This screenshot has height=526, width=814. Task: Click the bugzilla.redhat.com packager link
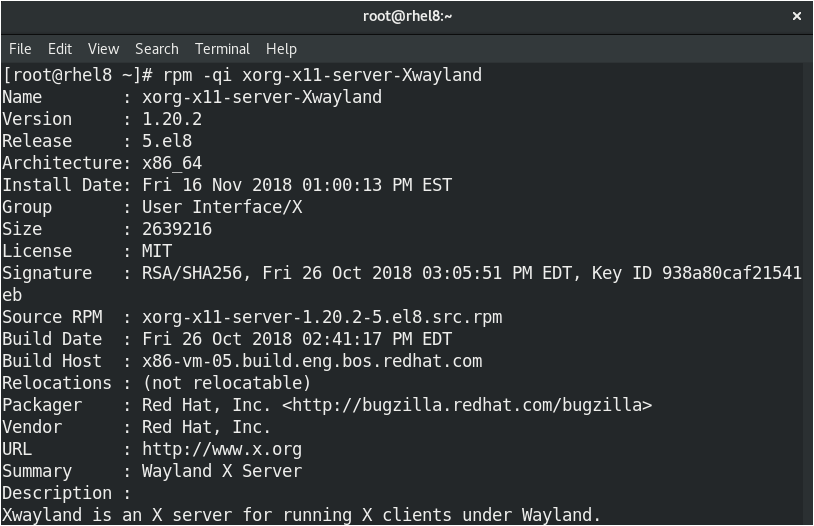tap(467, 404)
